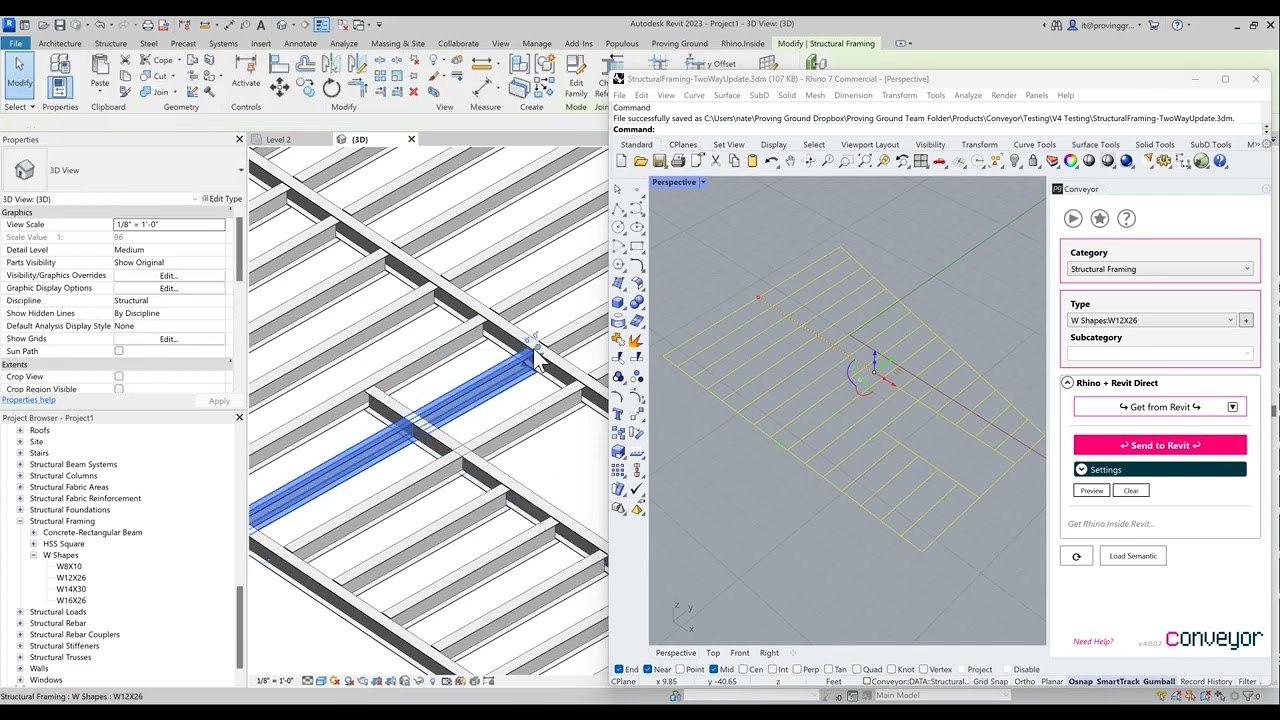1280x720 pixels.
Task: Click the Load Semantic button
Action: point(1133,556)
